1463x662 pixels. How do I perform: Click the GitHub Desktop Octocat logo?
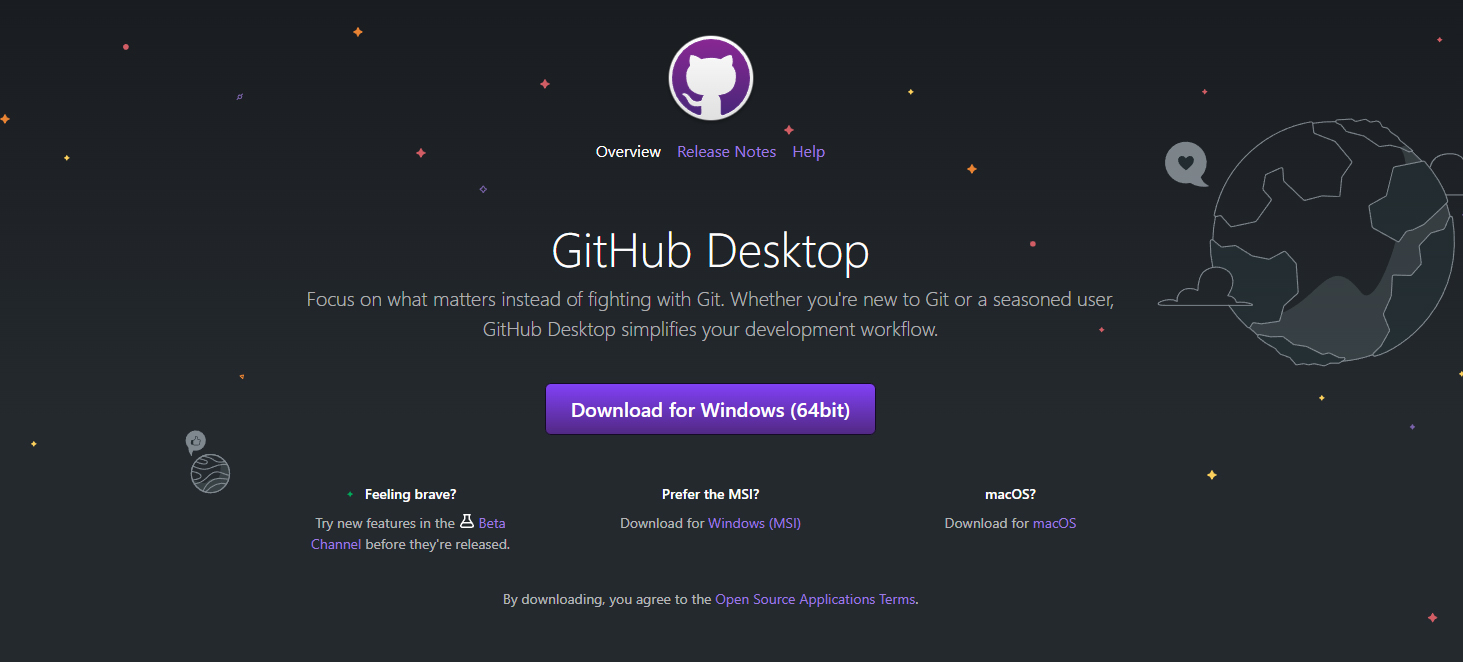[710, 78]
